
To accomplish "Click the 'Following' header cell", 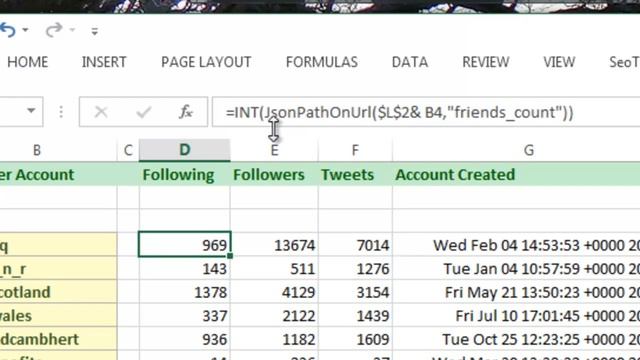I will tap(184, 174).
